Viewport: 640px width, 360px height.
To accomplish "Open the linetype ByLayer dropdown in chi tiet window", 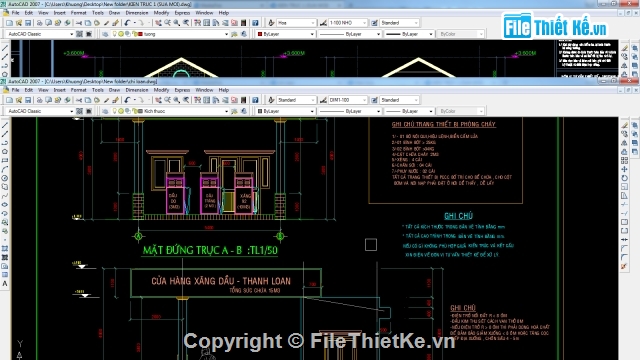I will pos(378,111).
